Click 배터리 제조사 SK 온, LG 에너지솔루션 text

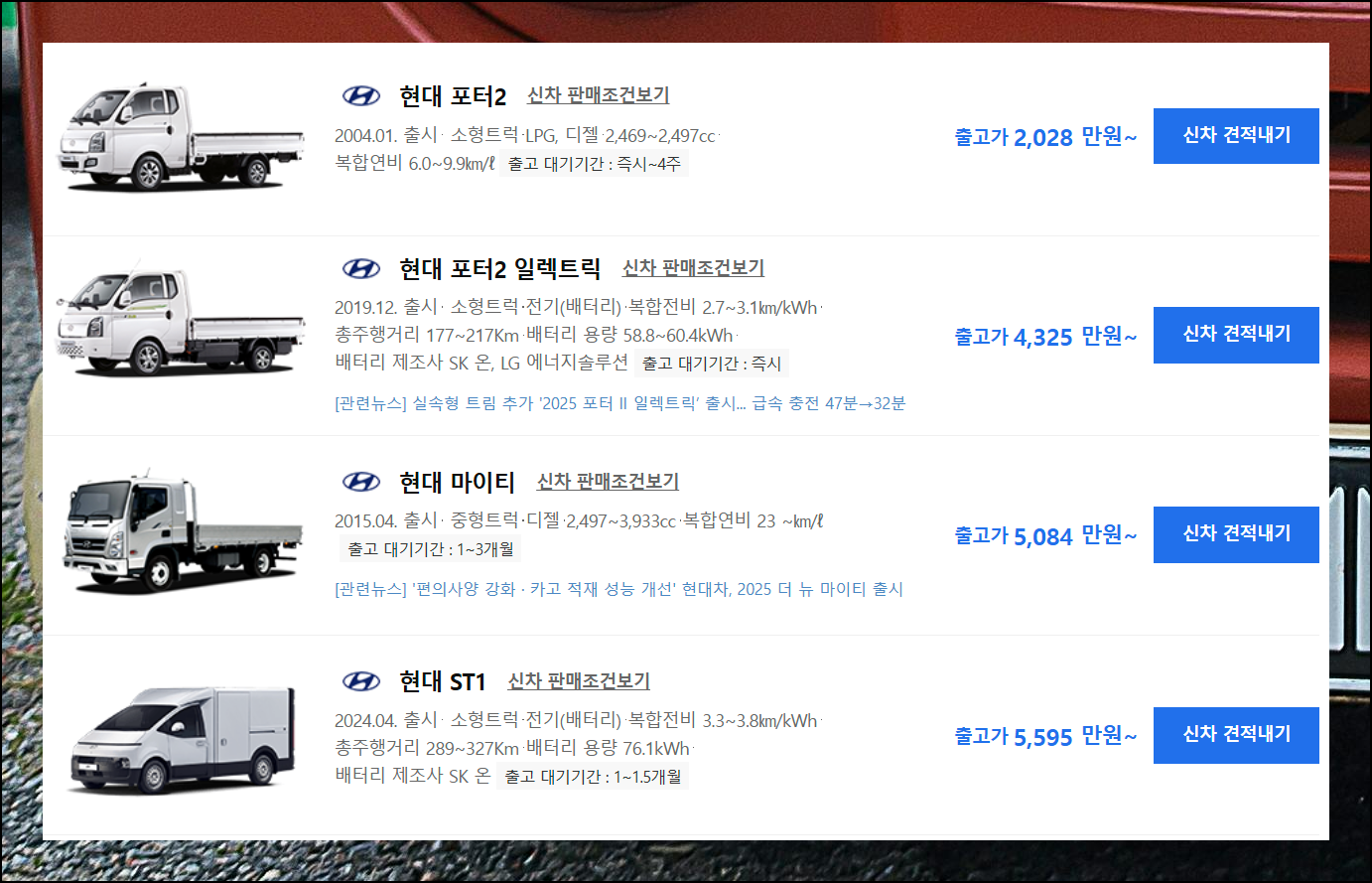481,364
